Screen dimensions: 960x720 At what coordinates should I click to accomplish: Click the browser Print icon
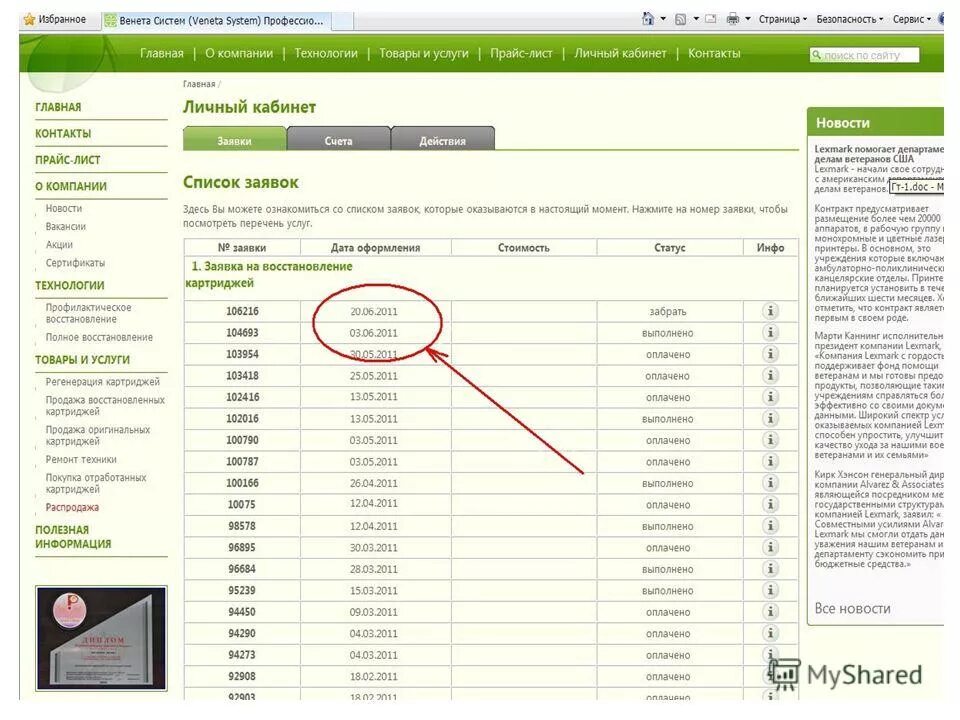coord(732,19)
